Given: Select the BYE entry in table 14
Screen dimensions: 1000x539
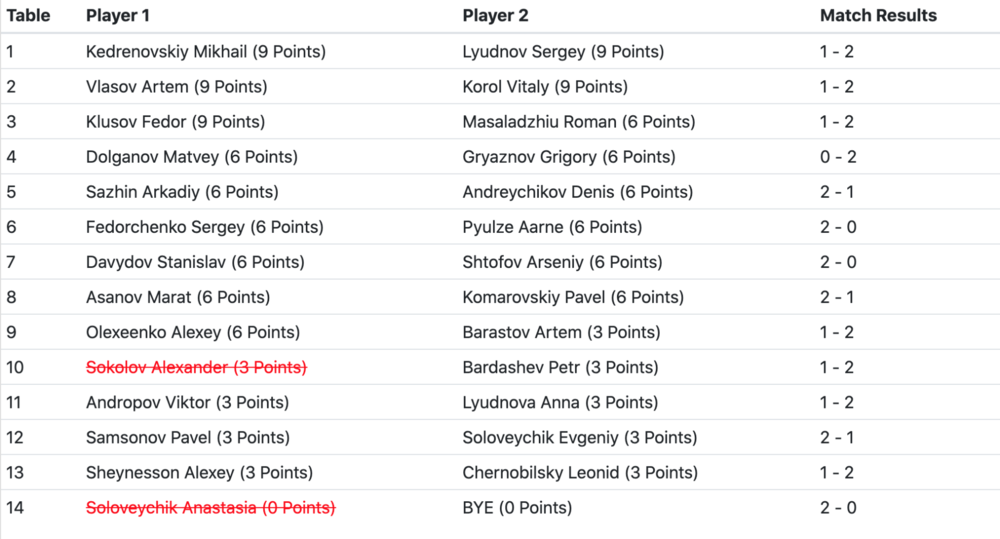Looking at the screenshot, I should (x=517, y=507).
